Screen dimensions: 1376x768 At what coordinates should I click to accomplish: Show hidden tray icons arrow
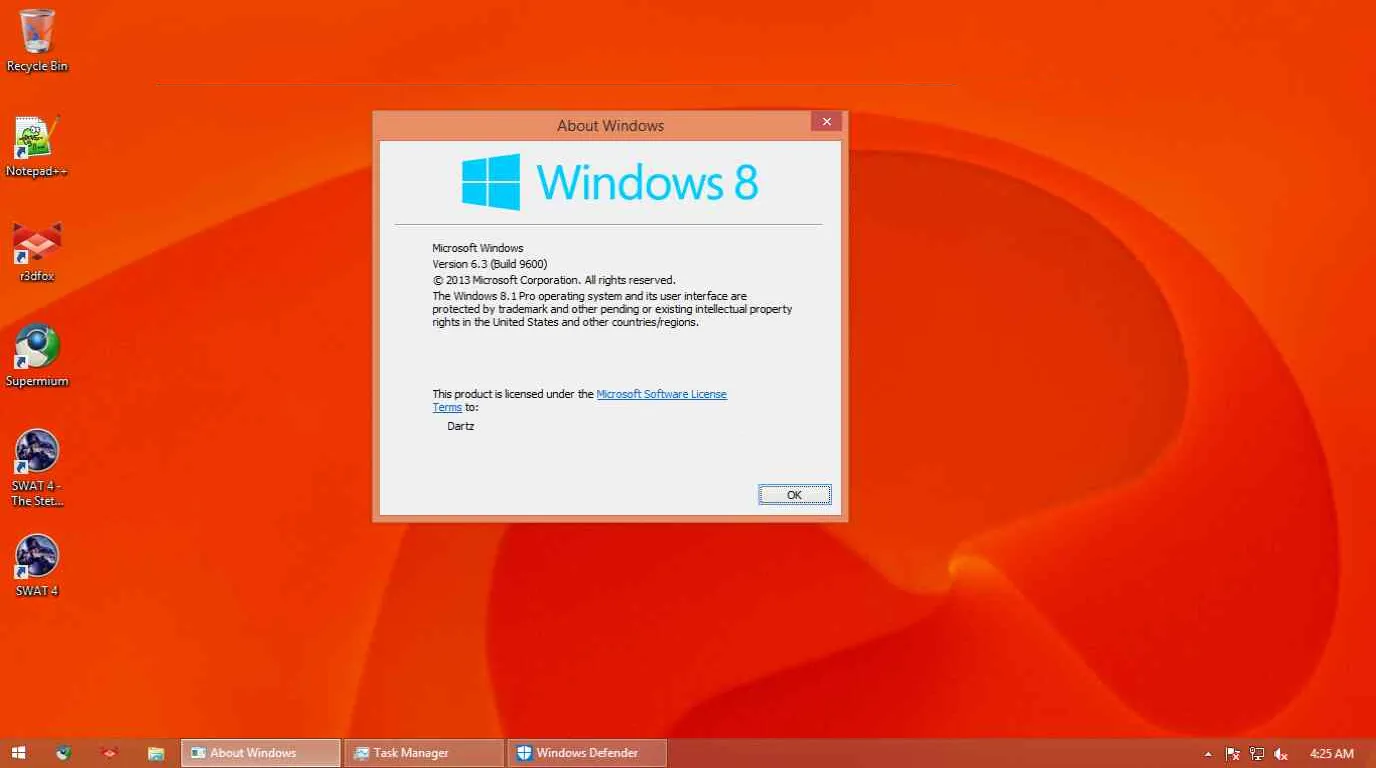1208,754
